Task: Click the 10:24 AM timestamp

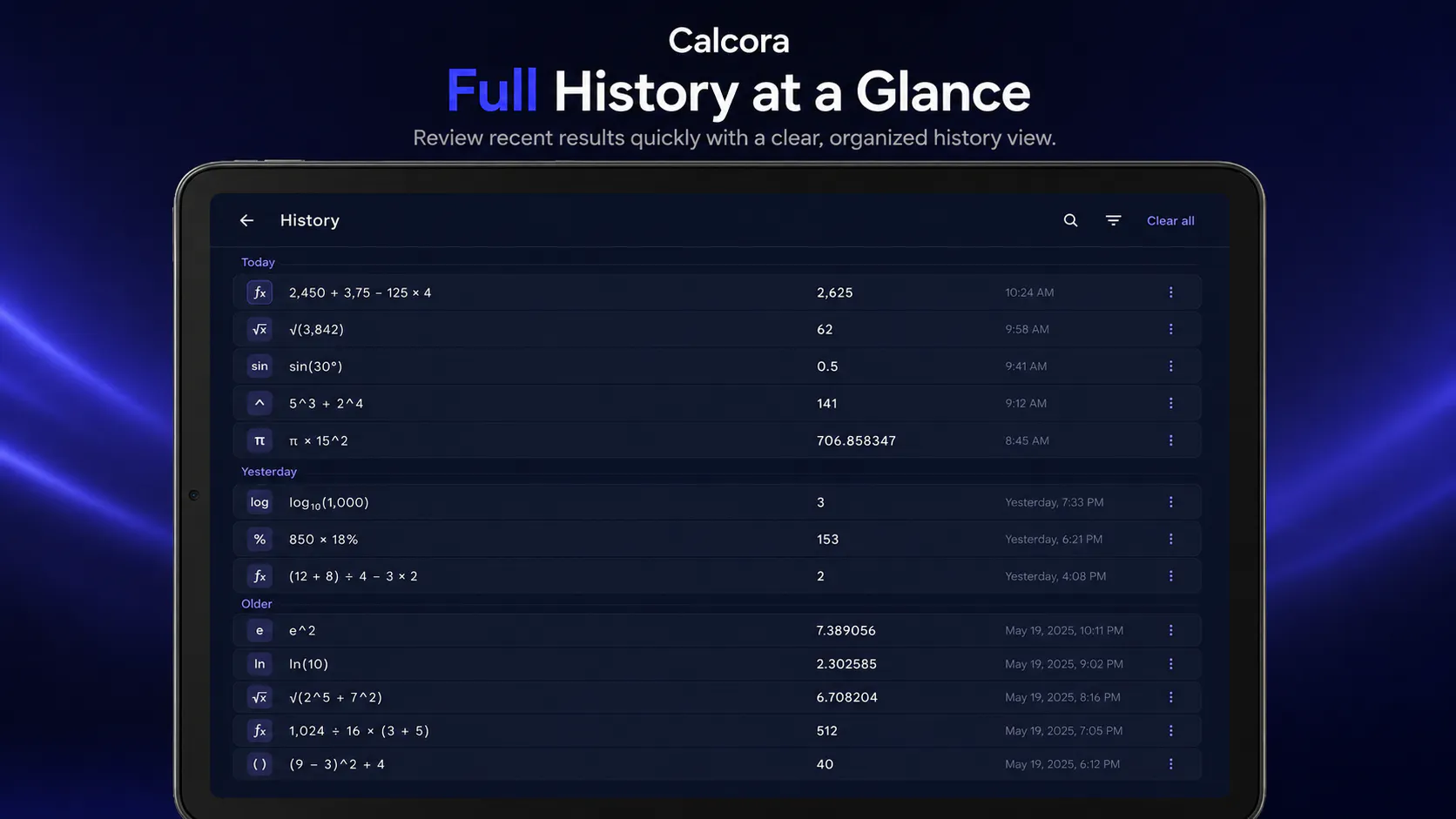Action: (1029, 292)
